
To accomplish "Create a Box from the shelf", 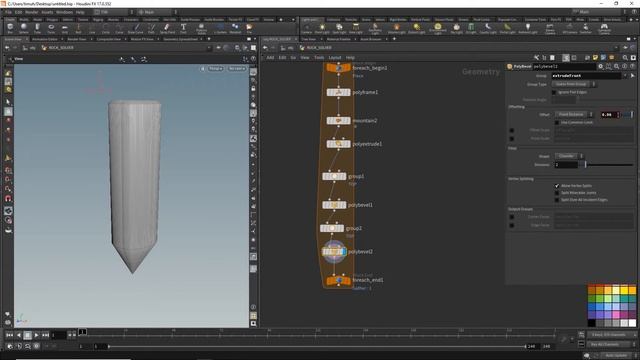I will pyautogui.click(x=10, y=28).
